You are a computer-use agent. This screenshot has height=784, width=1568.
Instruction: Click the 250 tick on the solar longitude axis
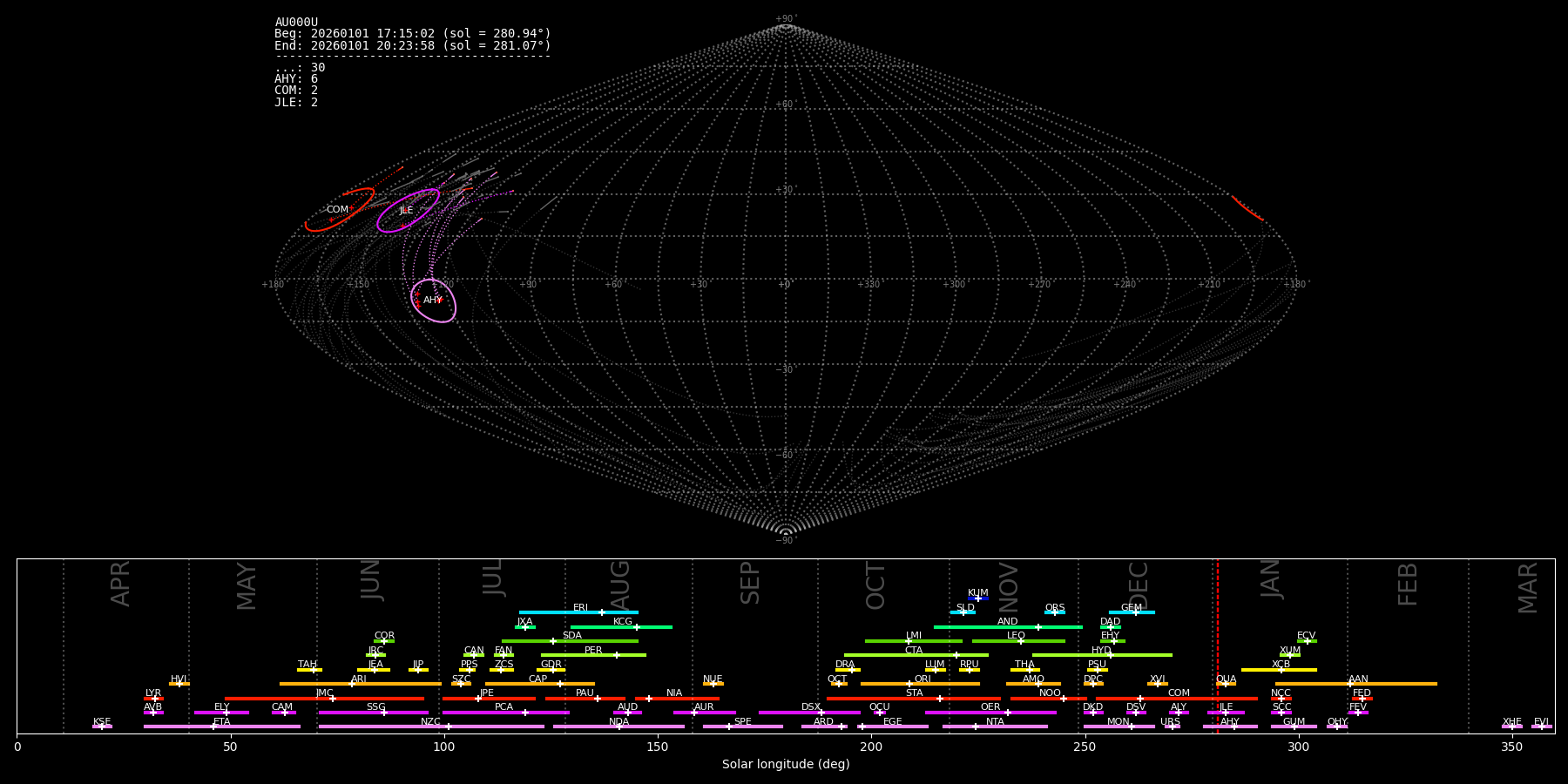1085,747
